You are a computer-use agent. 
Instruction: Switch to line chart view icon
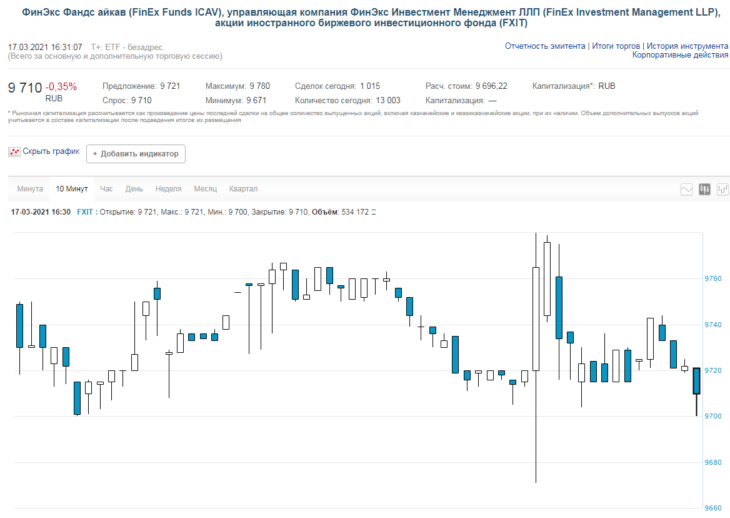pyautogui.click(x=686, y=189)
